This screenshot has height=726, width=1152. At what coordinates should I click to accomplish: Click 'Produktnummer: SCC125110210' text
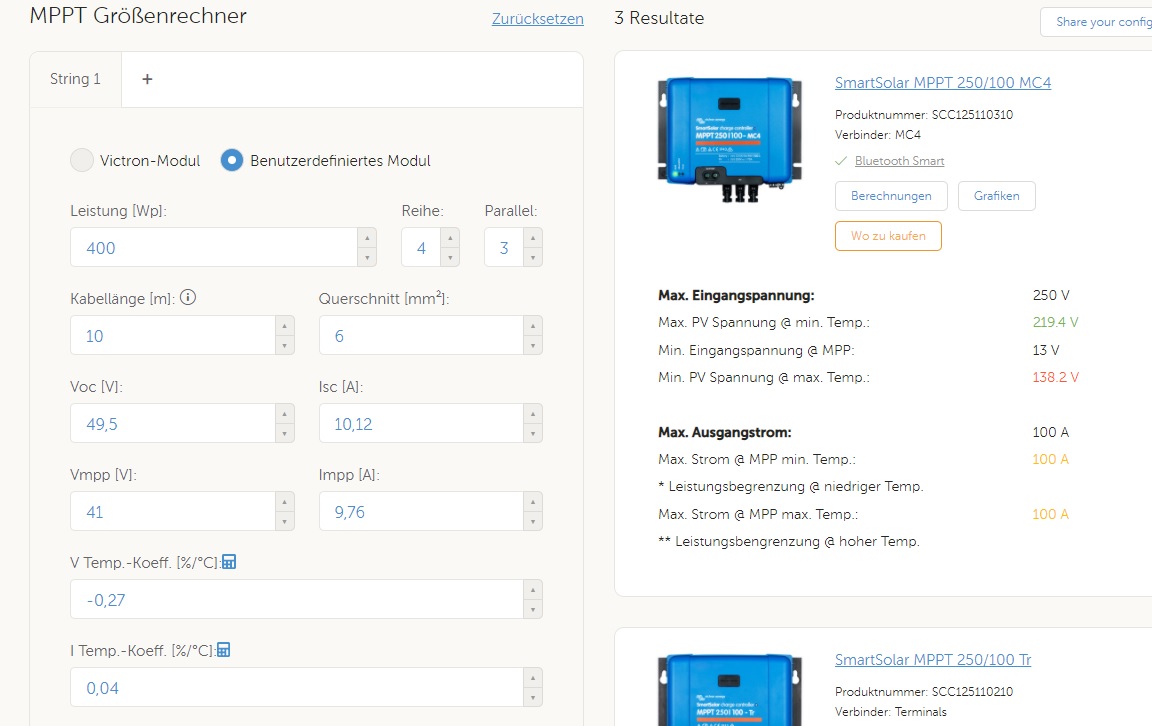coord(924,691)
